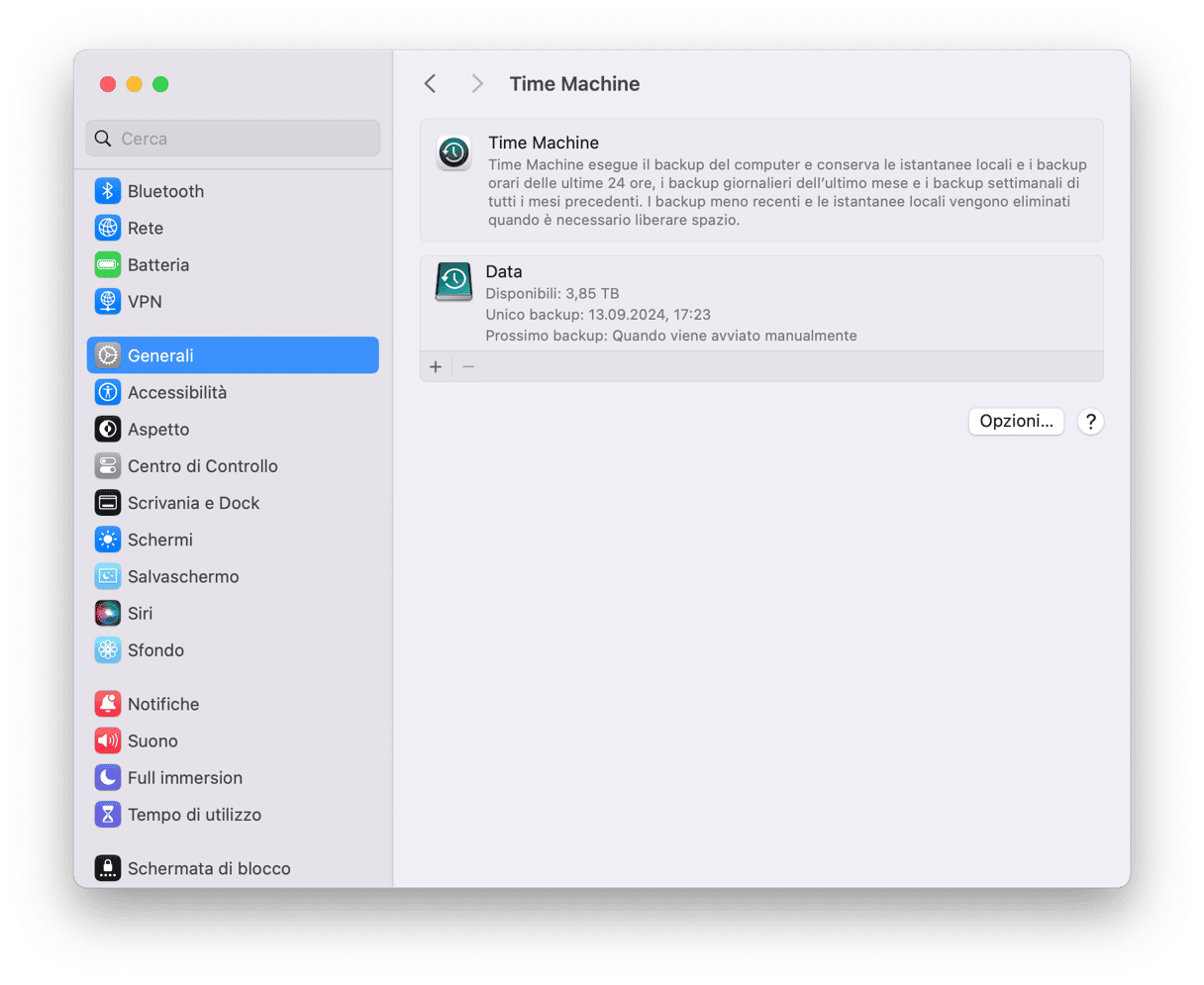1204x985 pixels.
Task: Click the Accessibilità icon
Action: click(108, 392)
